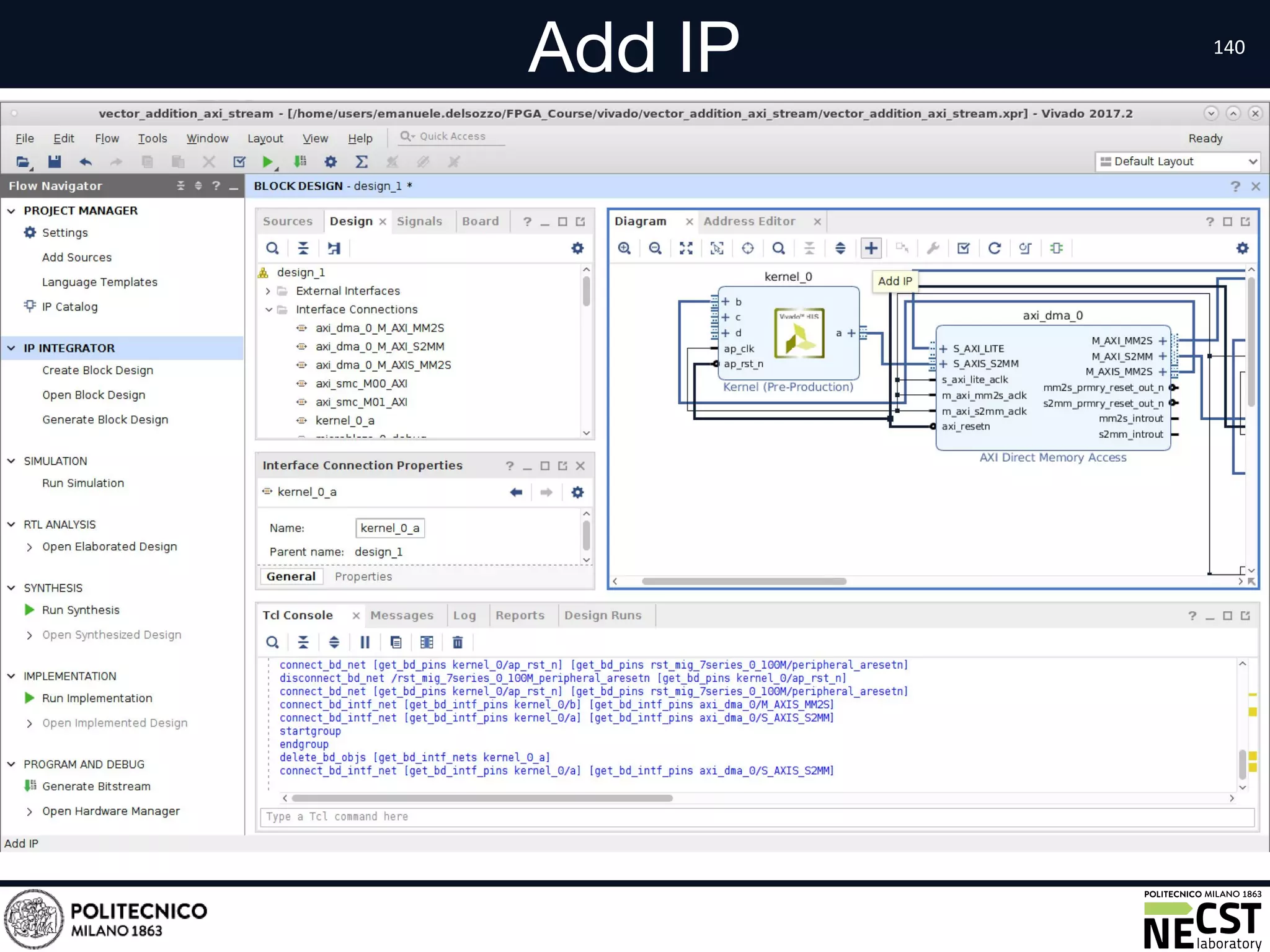Clear the Tcl Console with the trash icon
Image resolution: width=1270 pixels, height=952 pixels.
tap(458, 642)
